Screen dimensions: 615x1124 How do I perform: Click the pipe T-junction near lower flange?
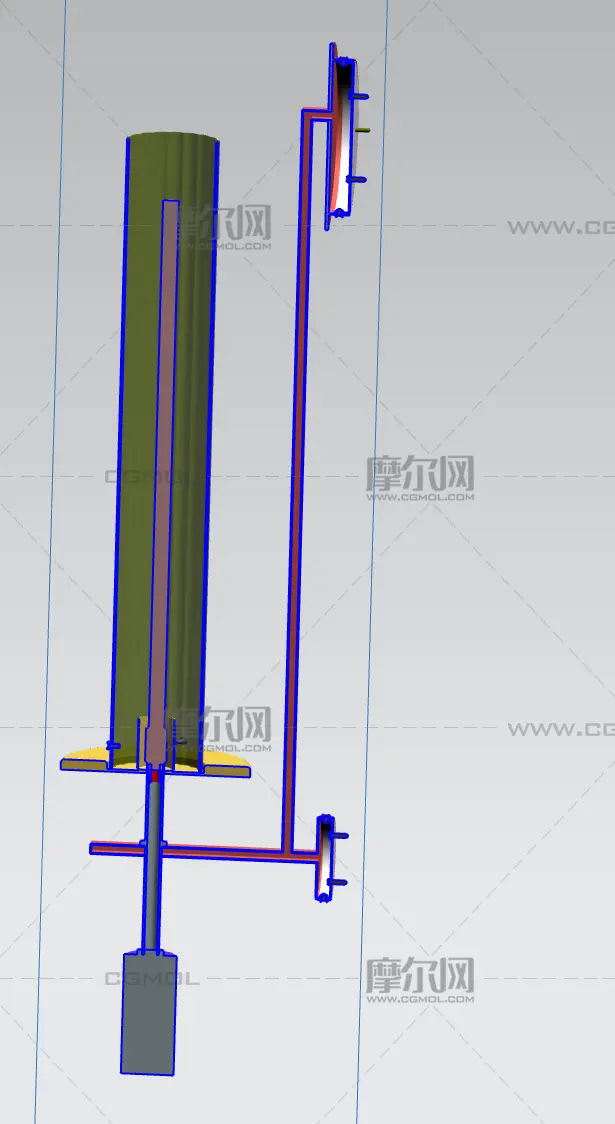286,852
